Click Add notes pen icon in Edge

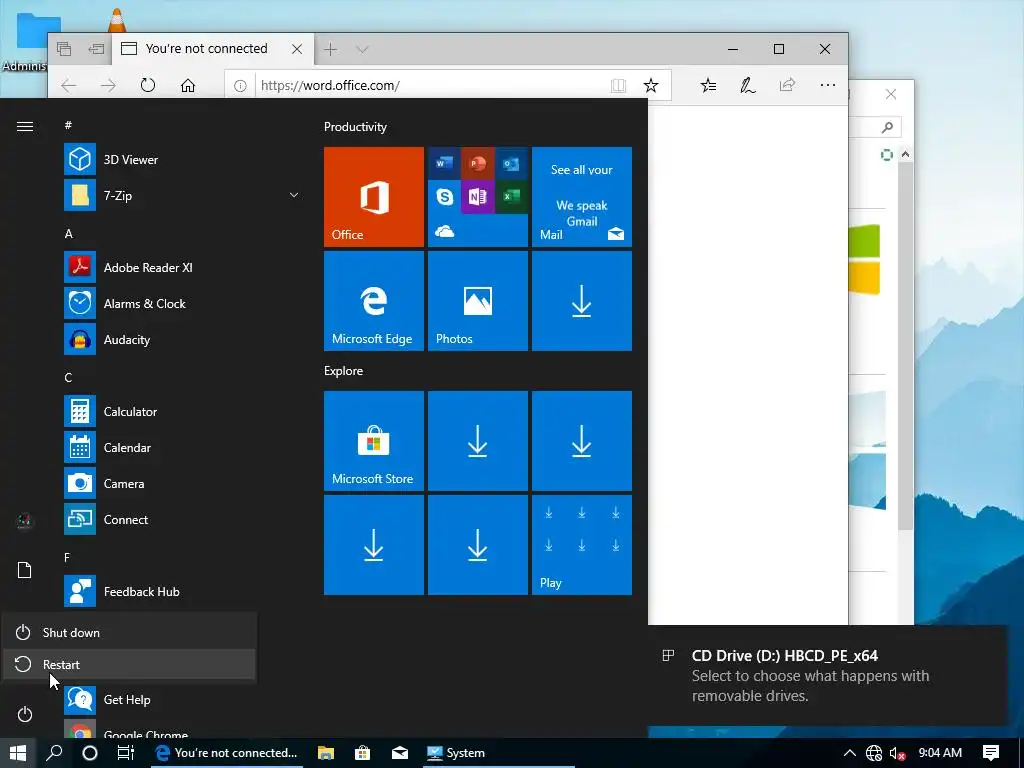coord(748,86)
